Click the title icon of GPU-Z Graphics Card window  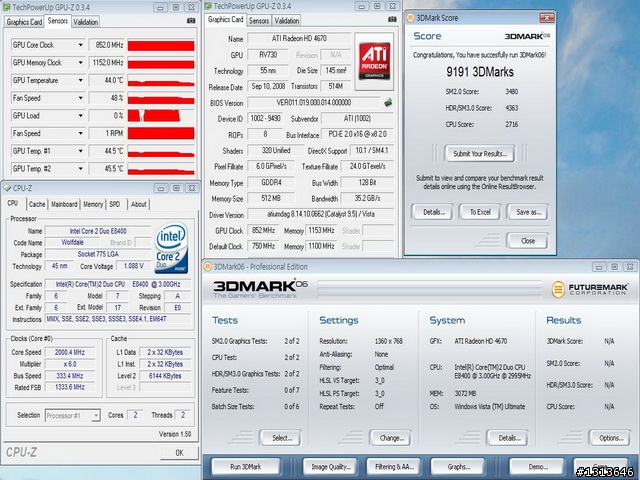pyautogui.click(x=208, y=6)
